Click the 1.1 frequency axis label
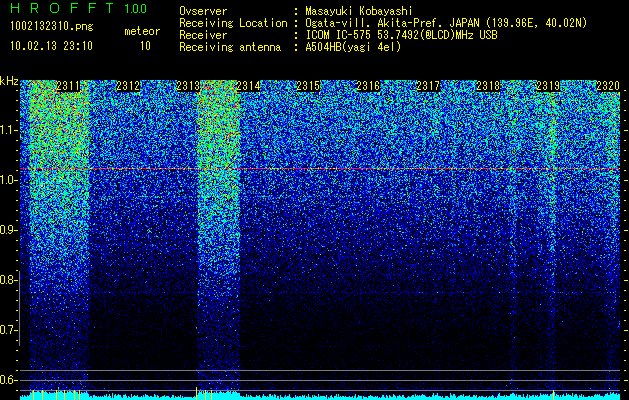The width and height of the screenshot is (629, 400). coord(7,130)
